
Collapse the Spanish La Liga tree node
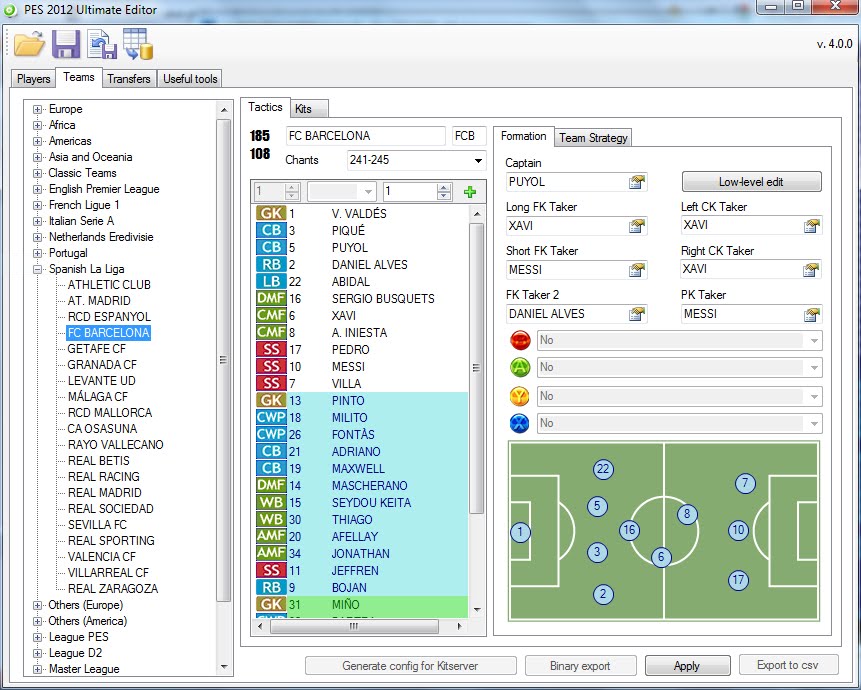[x=38, y=269]
